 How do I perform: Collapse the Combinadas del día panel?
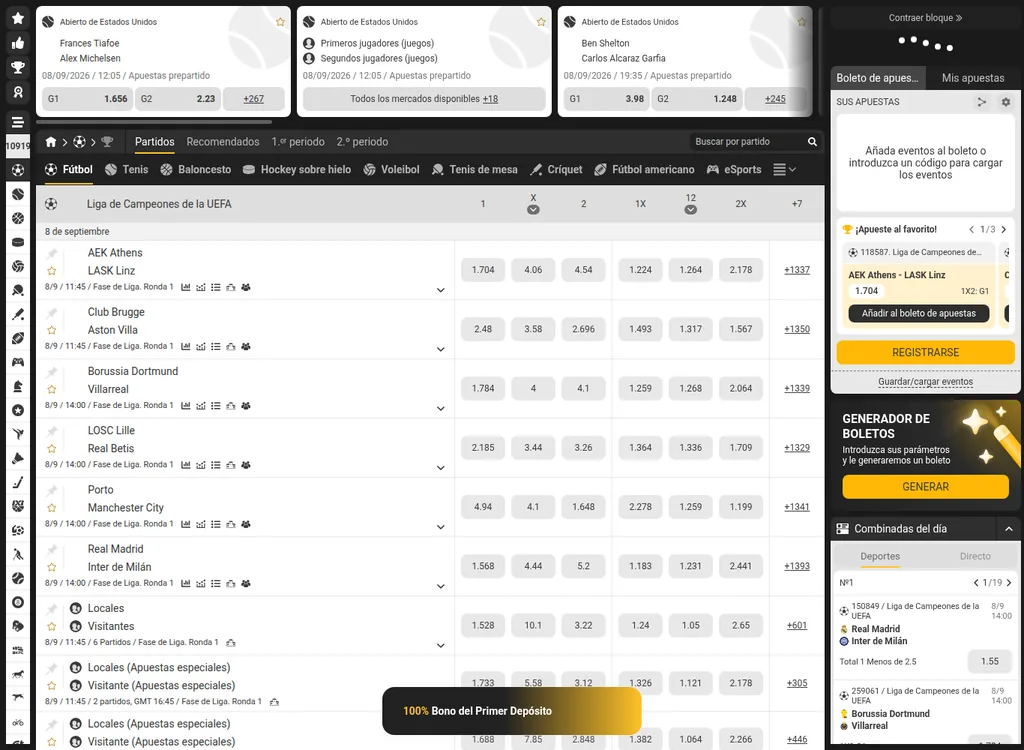(x=1008, y=529)
